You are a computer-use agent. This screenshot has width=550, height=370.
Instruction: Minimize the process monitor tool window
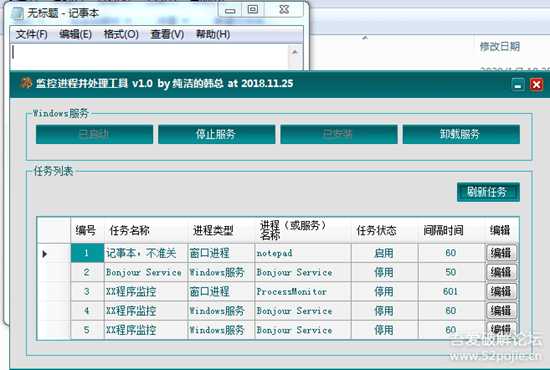518,85
